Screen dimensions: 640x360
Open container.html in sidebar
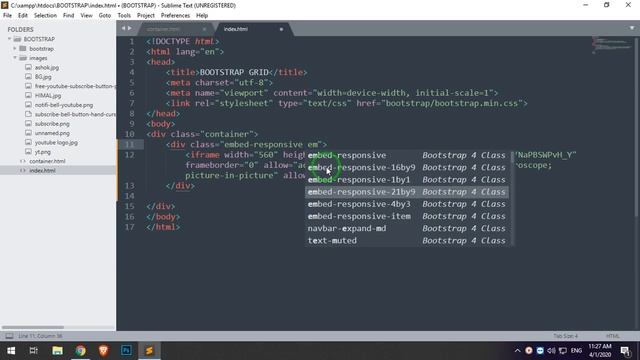(47, 161)
